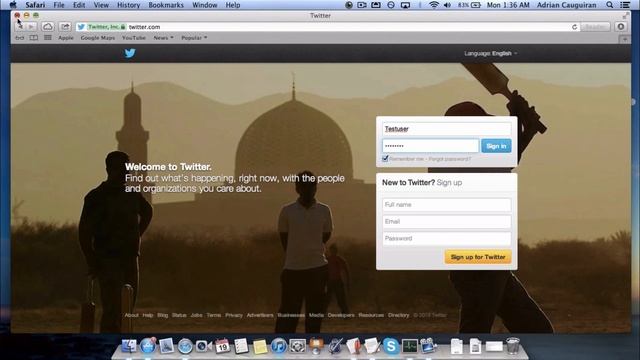Open the Trash in the Dock
The height and width of the screenshot is (360, 640).
513,346
